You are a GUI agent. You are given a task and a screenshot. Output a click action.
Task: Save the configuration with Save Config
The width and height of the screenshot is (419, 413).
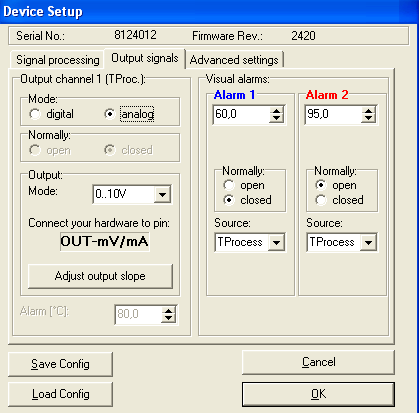[60, 364]
